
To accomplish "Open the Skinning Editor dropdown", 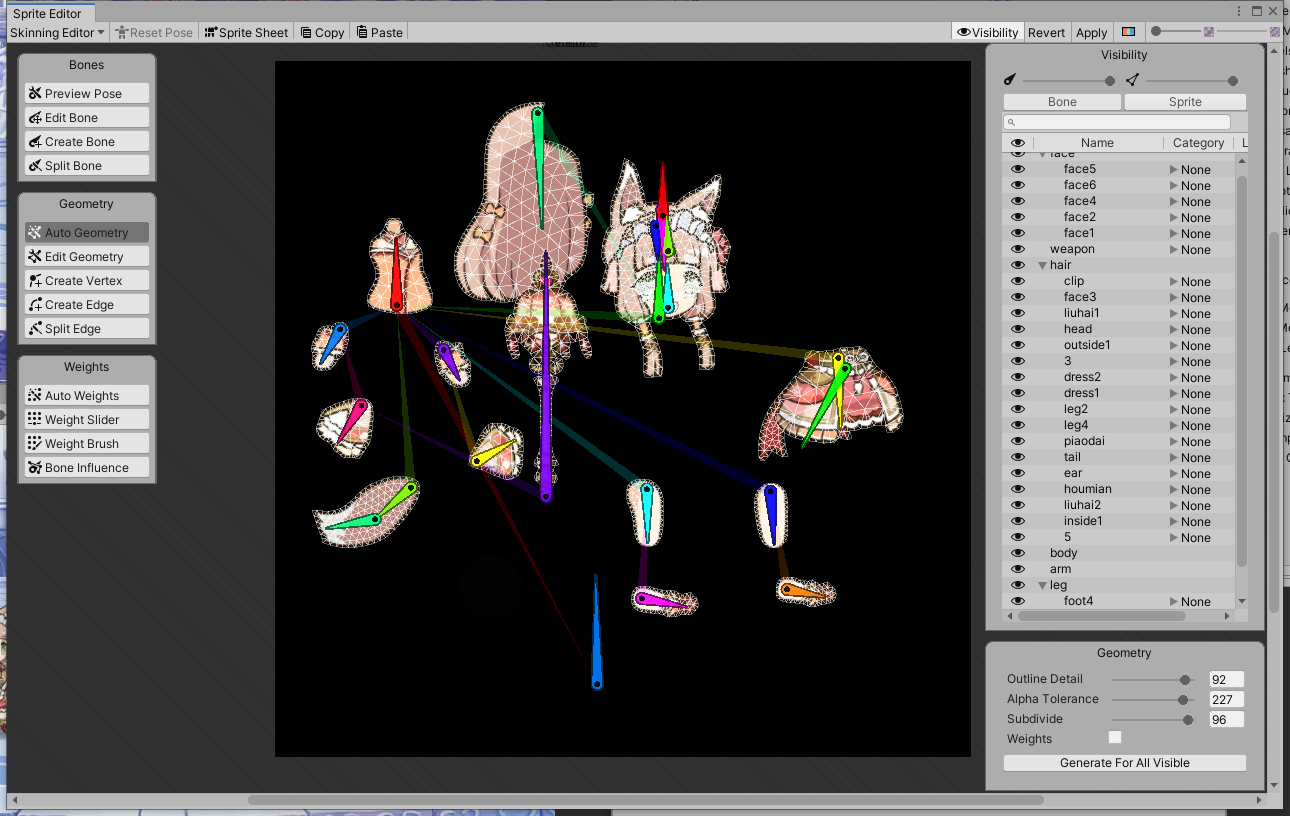I will pyautogui.click(x=57, y=32).
